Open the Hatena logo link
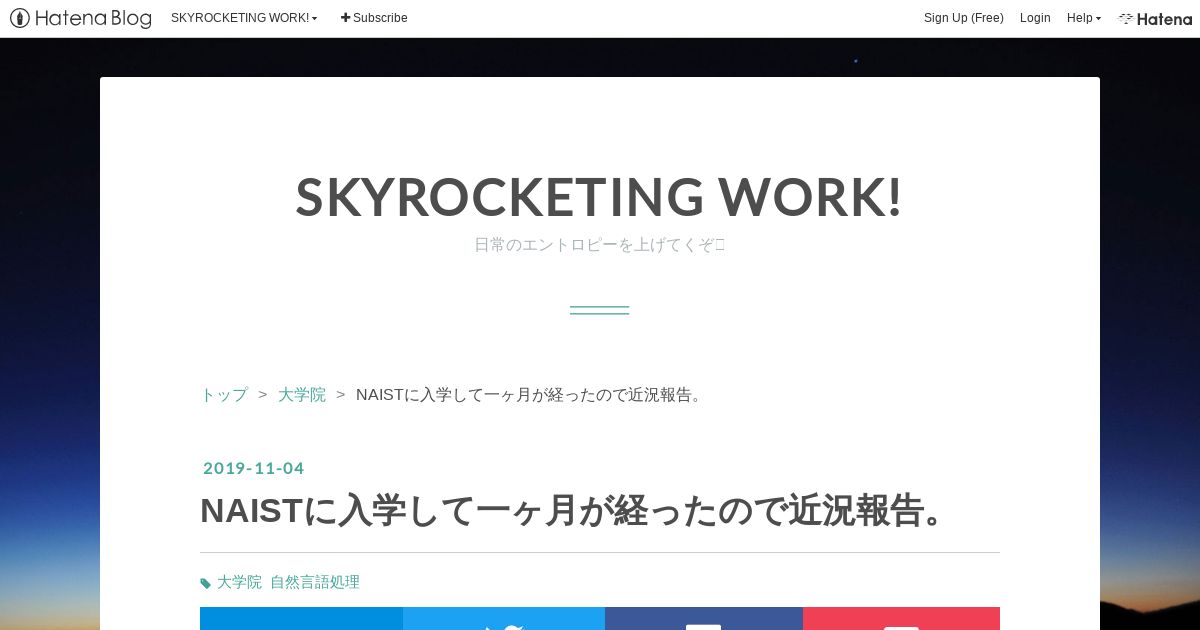The height and width of the screenshot is (630, 1200). click(1155, 18)
